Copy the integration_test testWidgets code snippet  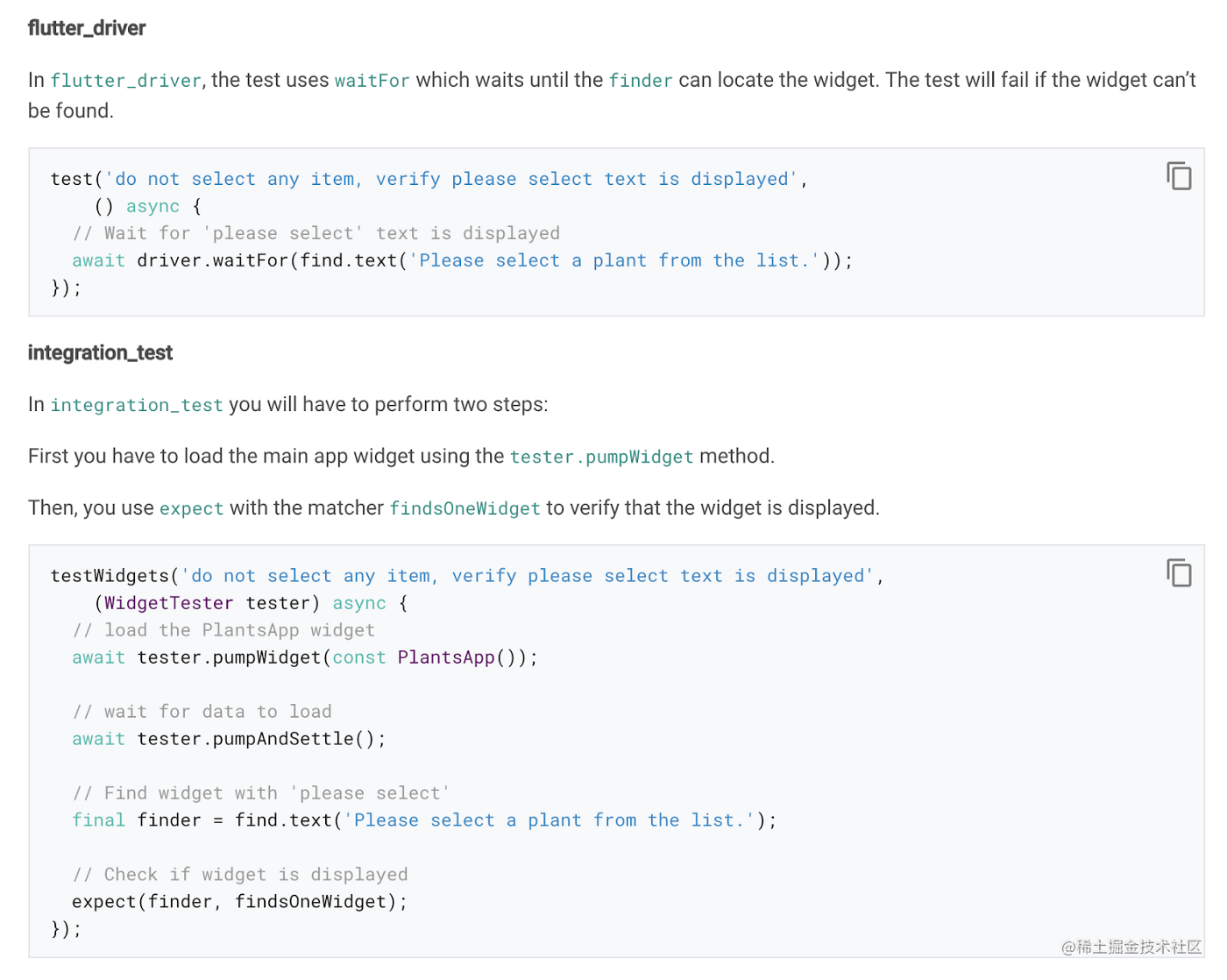tap(1179, 573)
